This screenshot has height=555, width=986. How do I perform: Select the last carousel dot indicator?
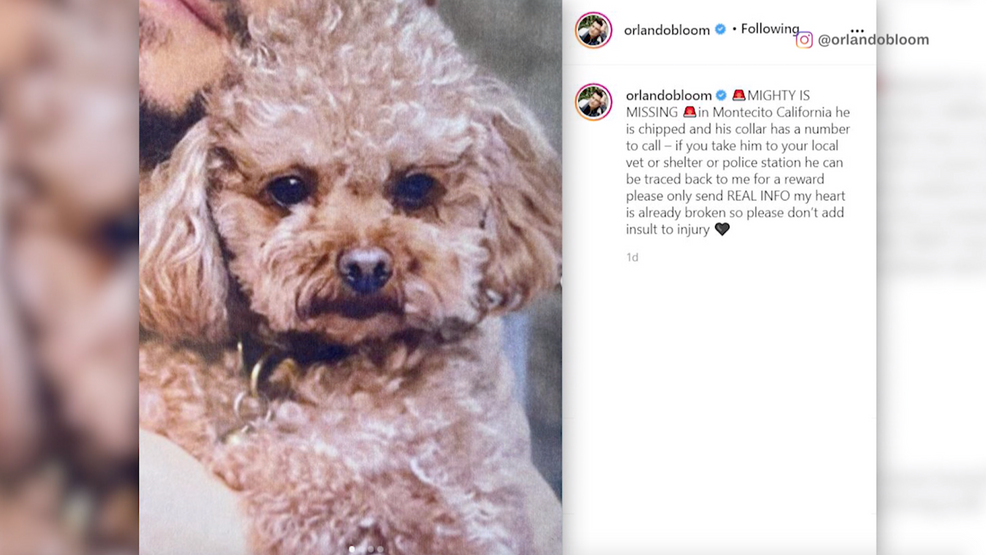(380, 549)
